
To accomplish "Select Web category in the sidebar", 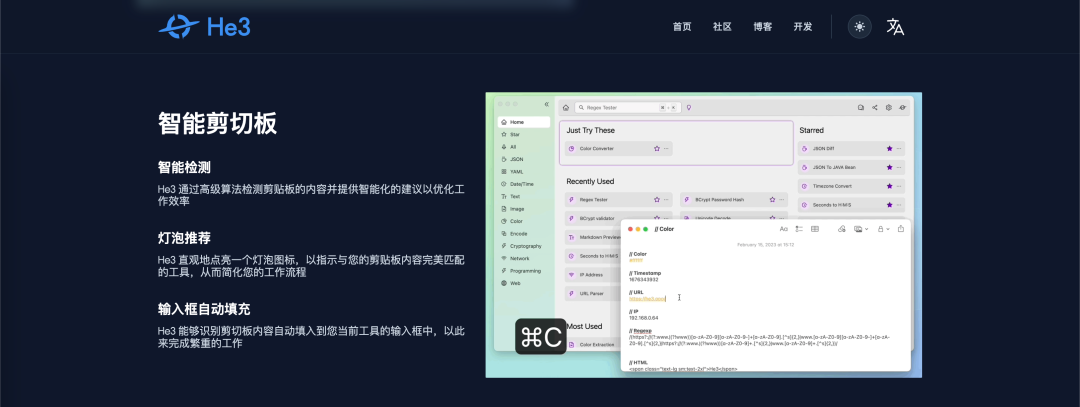I will (523, 283).
